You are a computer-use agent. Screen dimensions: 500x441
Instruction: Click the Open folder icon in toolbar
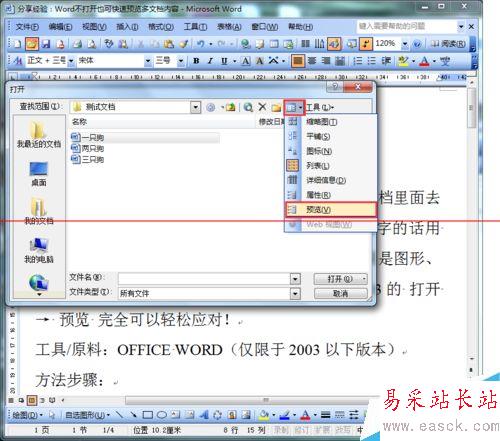(32, 44)
